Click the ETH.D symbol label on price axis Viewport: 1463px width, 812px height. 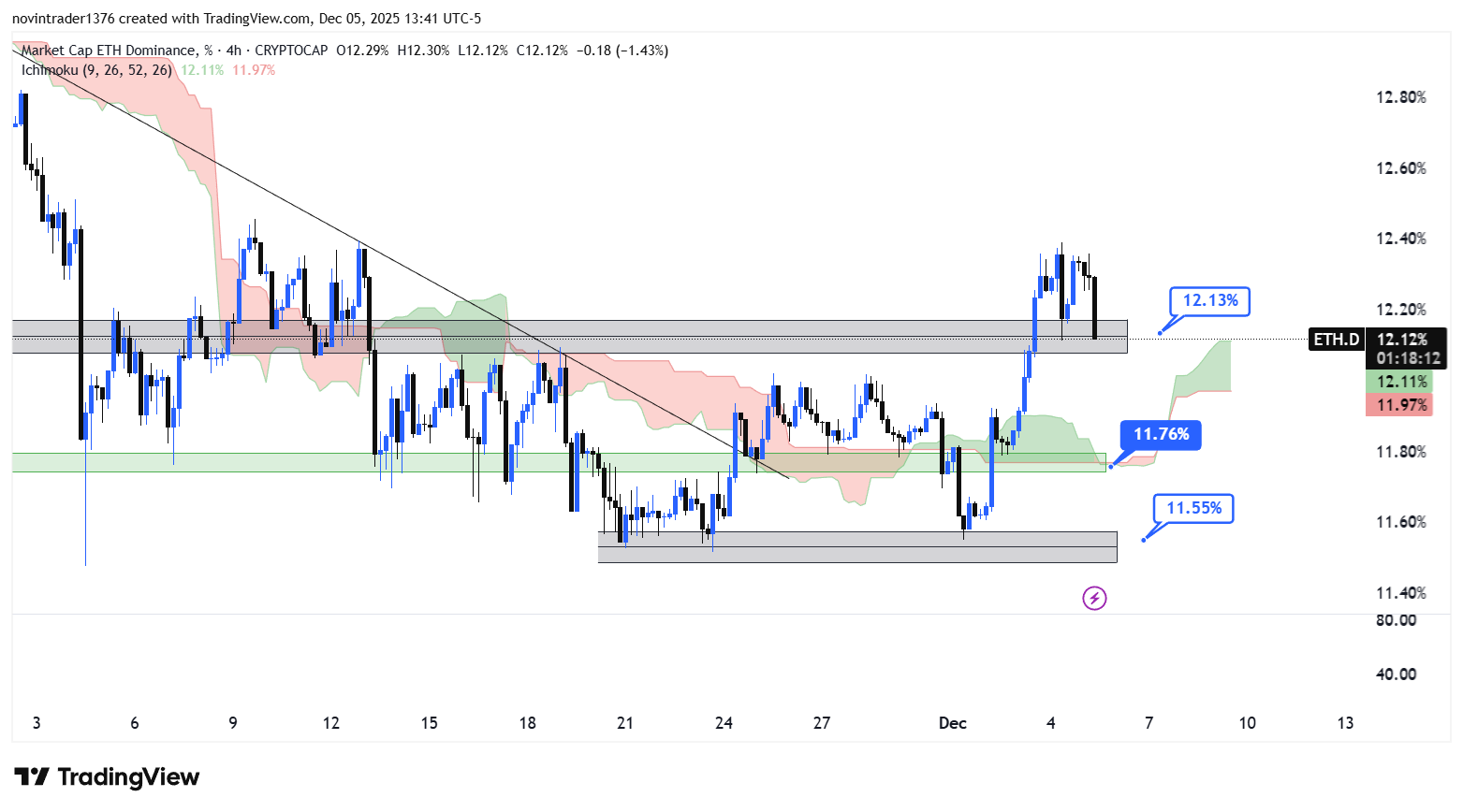pos(1336,340)
